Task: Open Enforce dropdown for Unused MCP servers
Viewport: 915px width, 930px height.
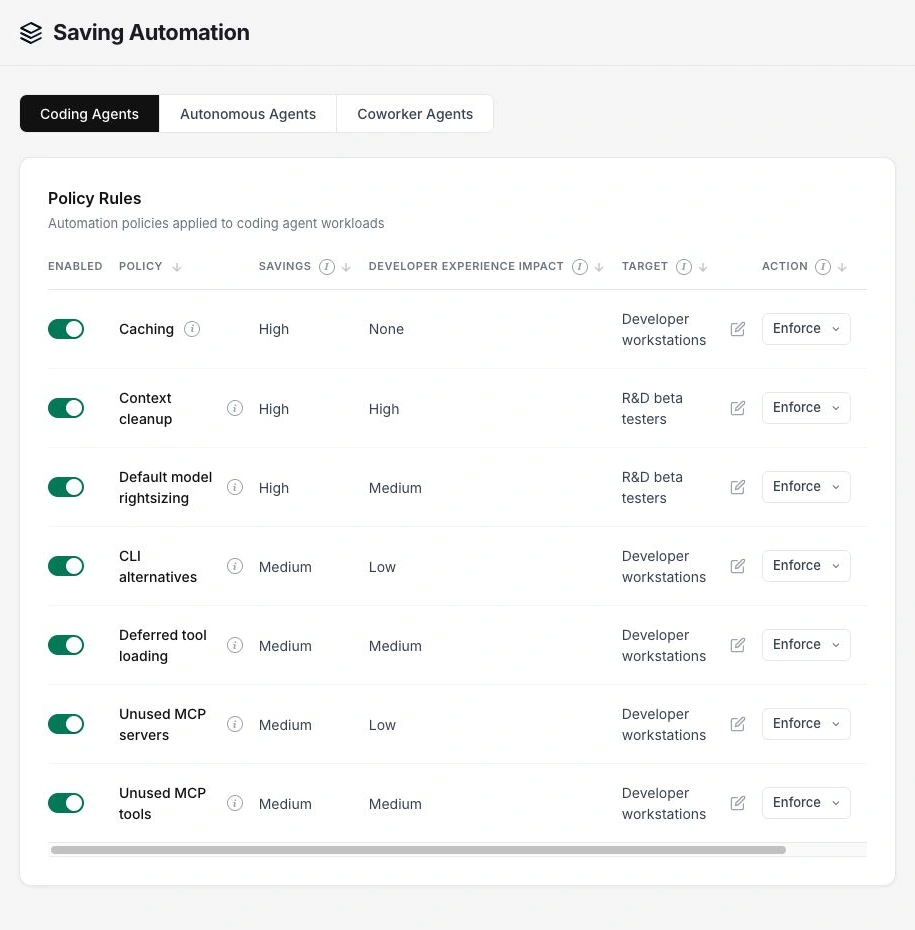Action: click(x=806, y=723)
